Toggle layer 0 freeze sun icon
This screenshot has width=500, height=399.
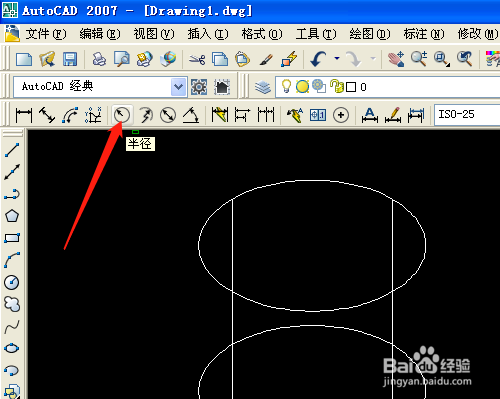coord(302,87)
